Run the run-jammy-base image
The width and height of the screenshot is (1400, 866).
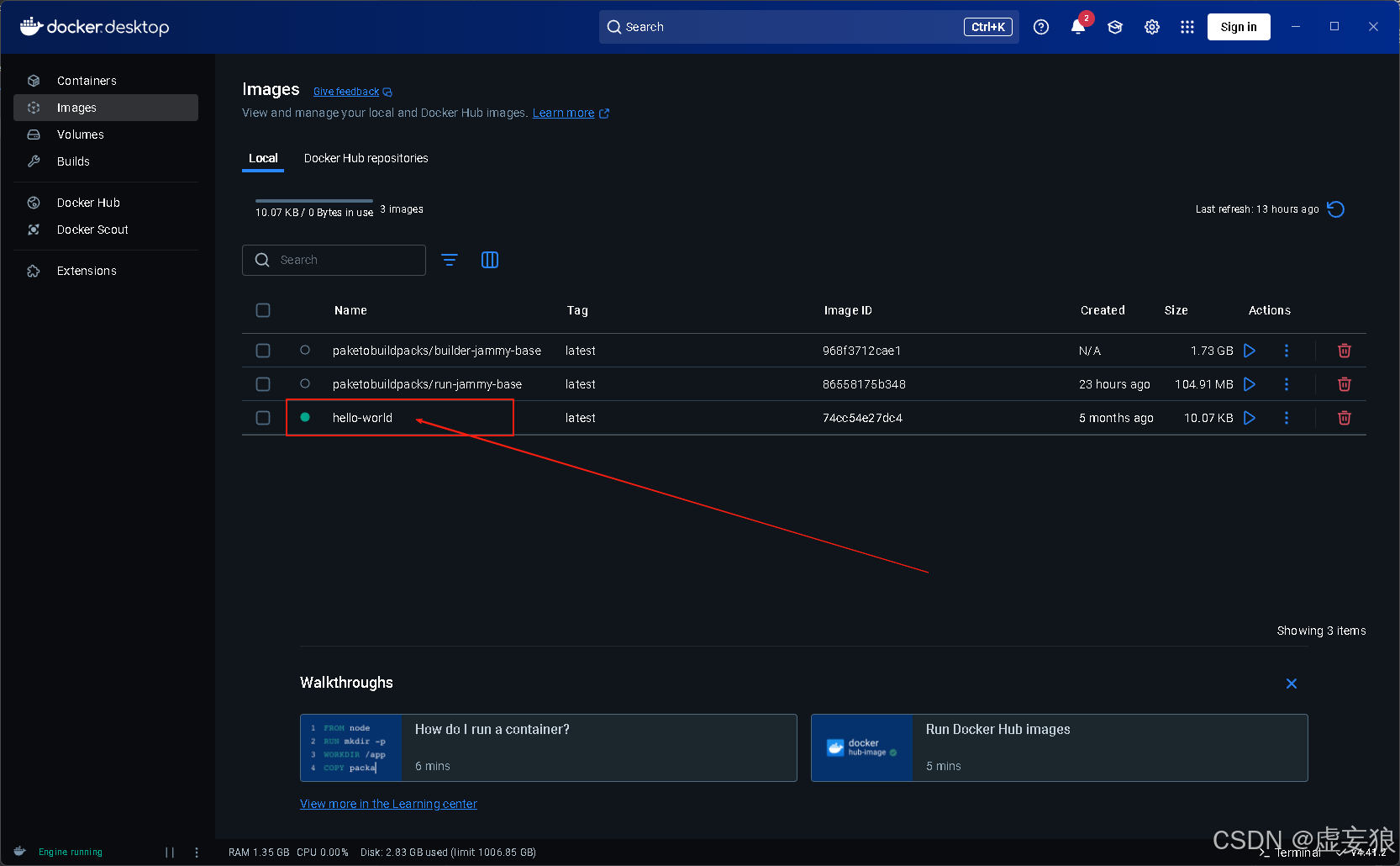tap(1250, 384)
